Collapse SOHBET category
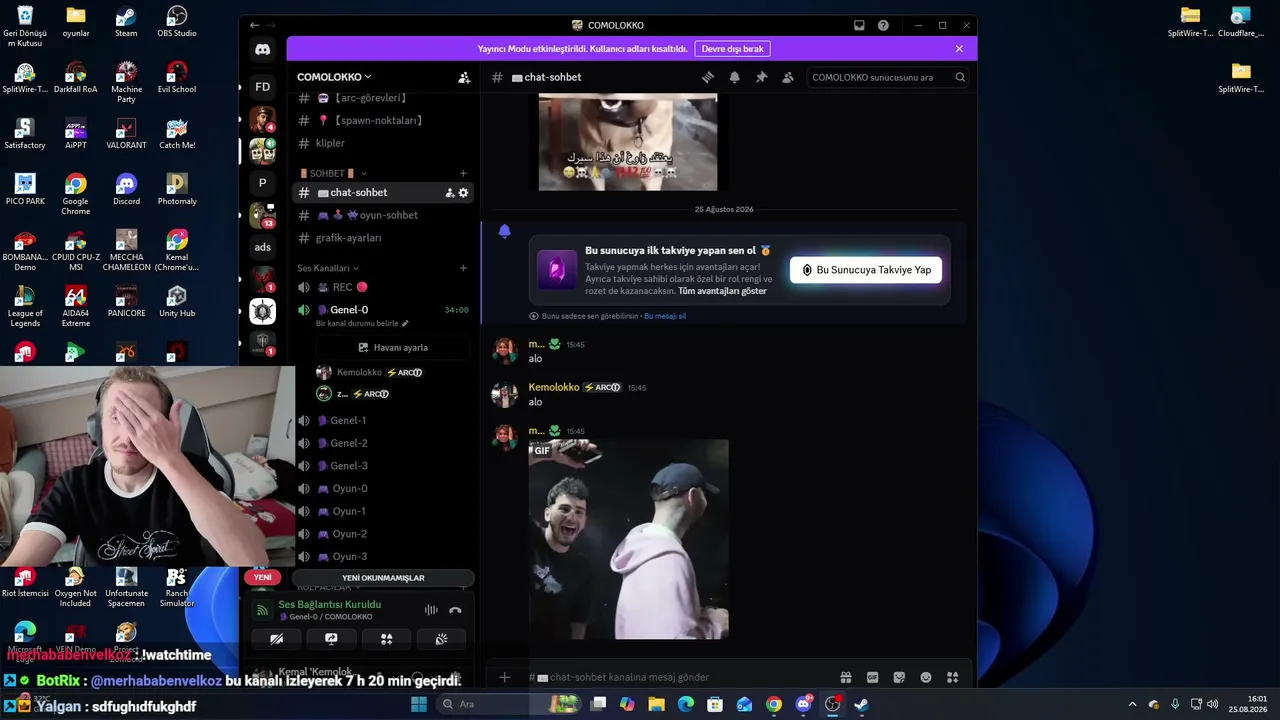This screenshot has width=1280, height=720. click(x=332, y=173)
